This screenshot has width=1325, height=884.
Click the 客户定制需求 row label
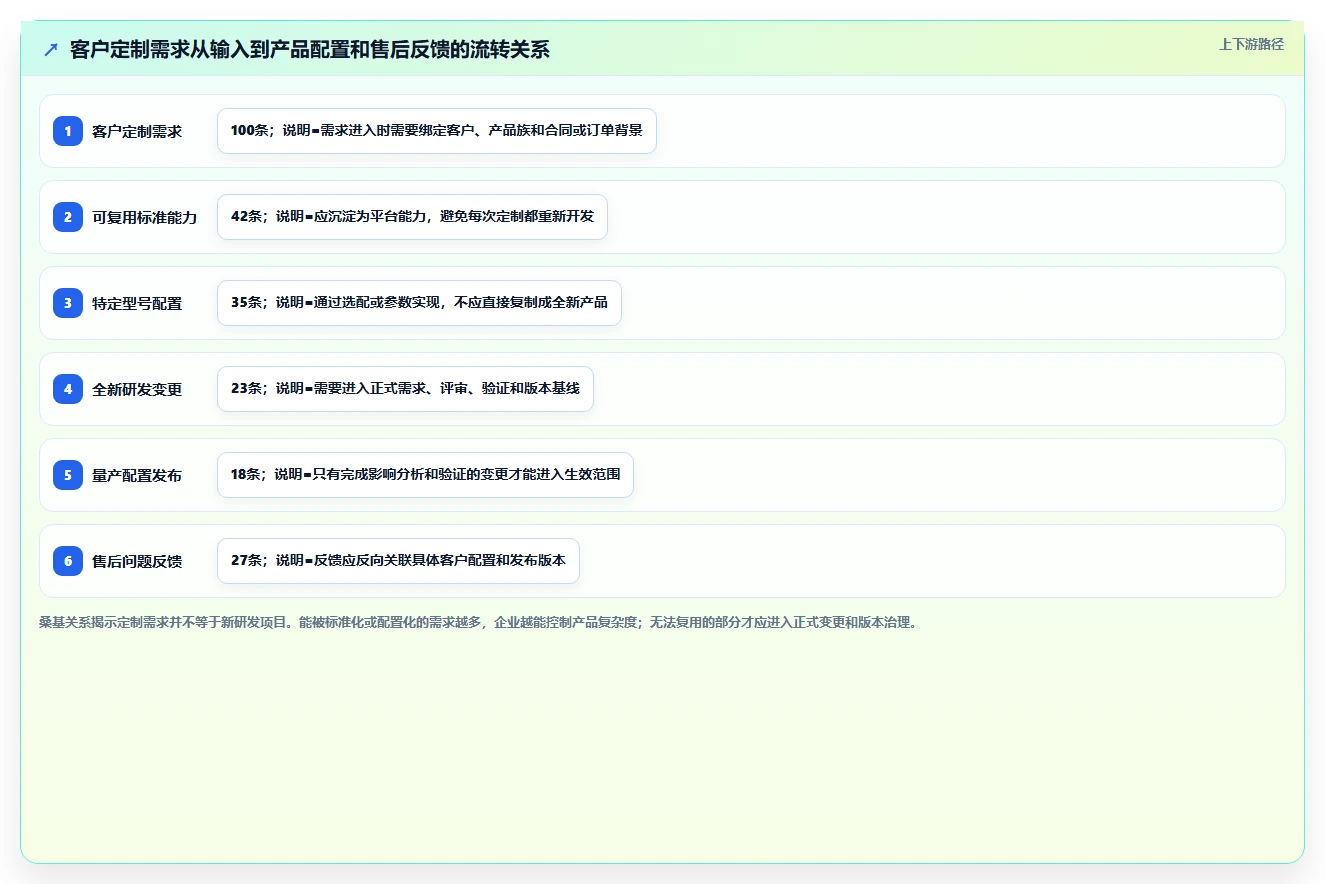click(137, 131)
